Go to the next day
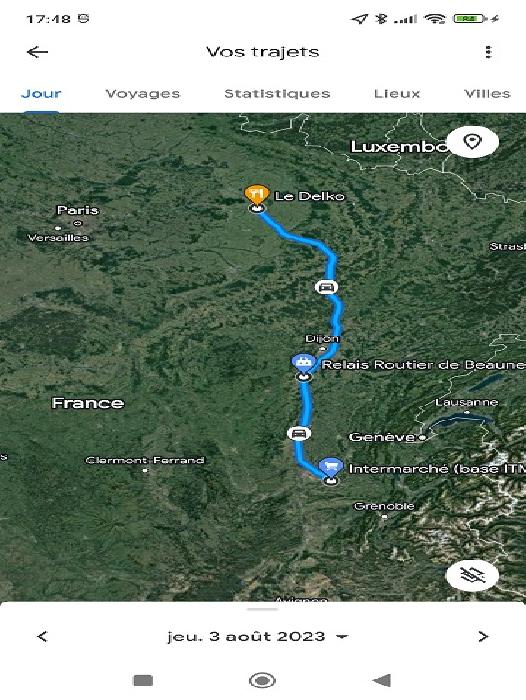 [483, 636]
